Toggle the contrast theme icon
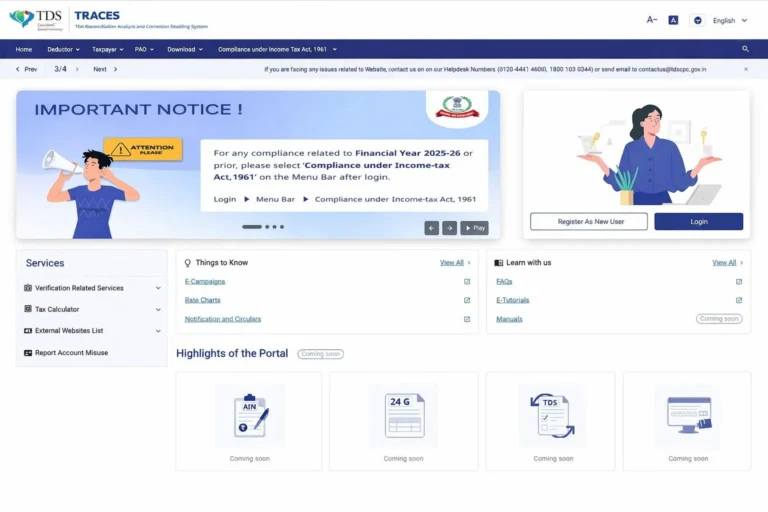The height and width of the screenshot is (512, 768). click(x=697, y=20)
